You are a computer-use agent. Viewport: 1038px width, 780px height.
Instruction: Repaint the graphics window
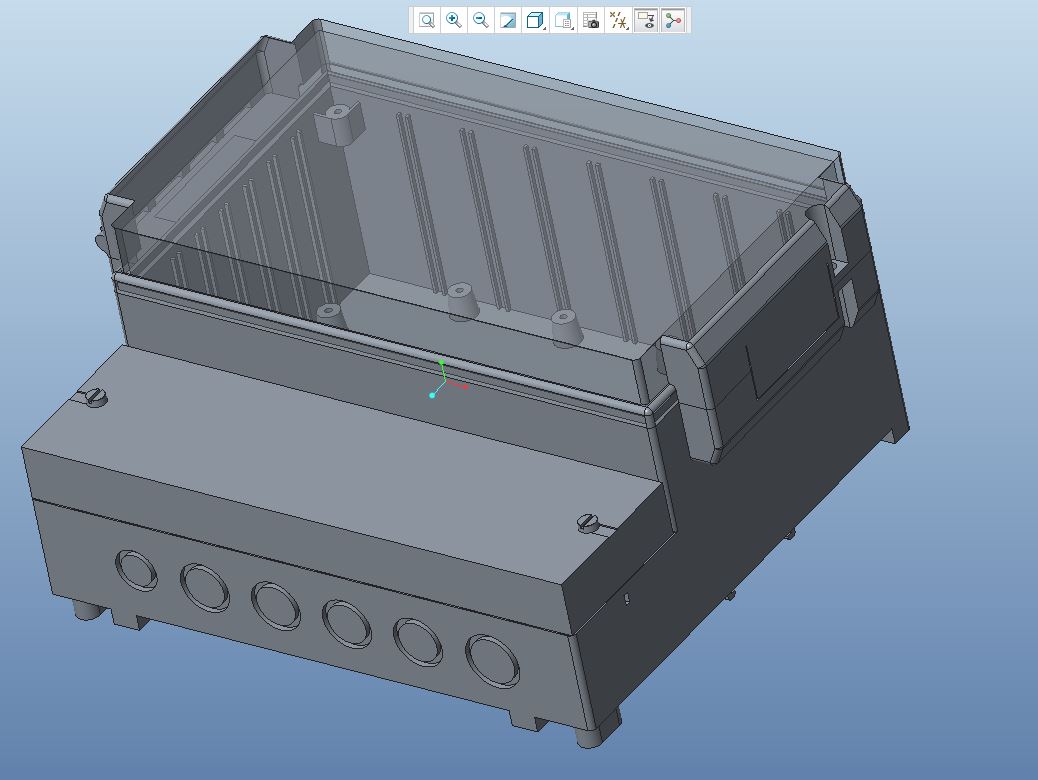point(508,21)
